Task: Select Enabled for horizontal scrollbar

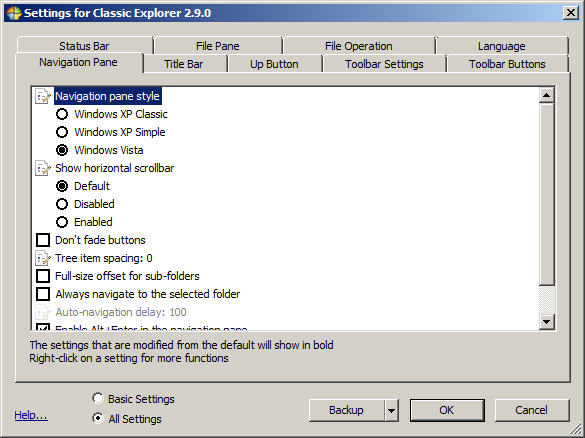Action: click(62, 222)
